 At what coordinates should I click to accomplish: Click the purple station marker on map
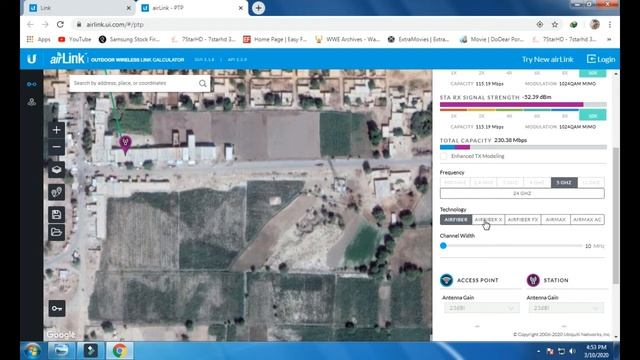click(125, 144)
